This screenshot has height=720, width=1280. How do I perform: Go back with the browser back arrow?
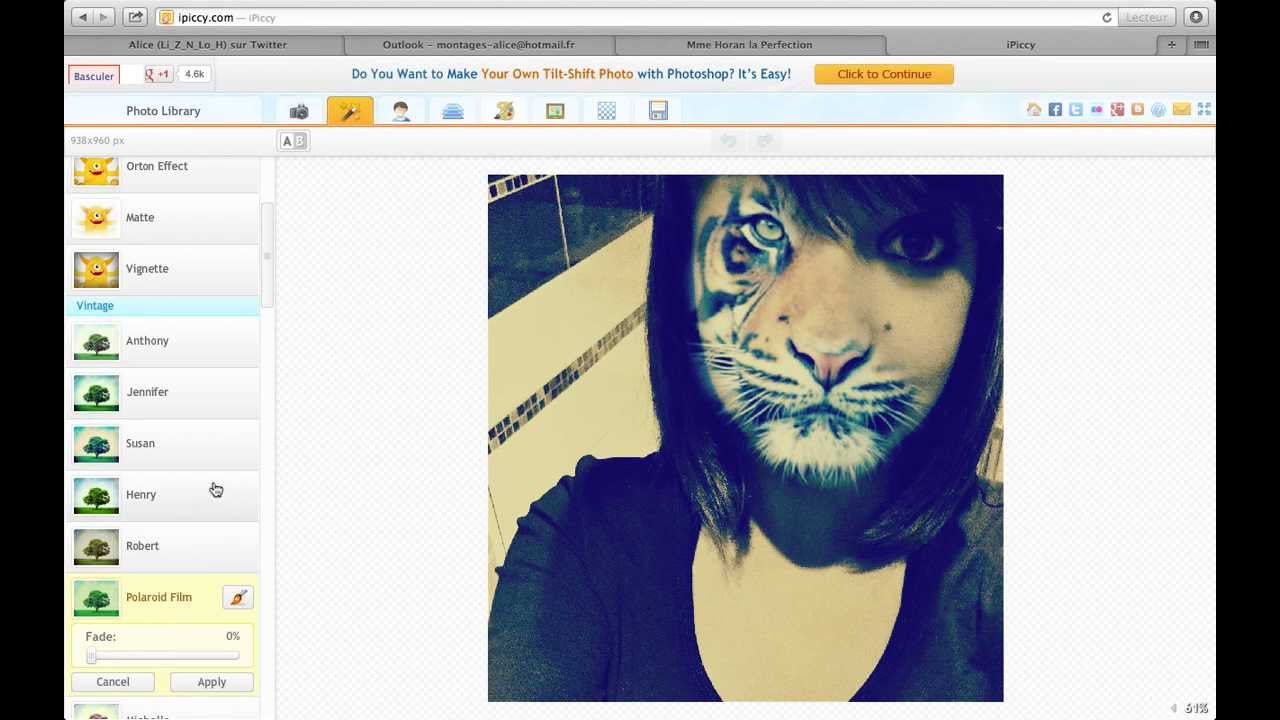83,17
